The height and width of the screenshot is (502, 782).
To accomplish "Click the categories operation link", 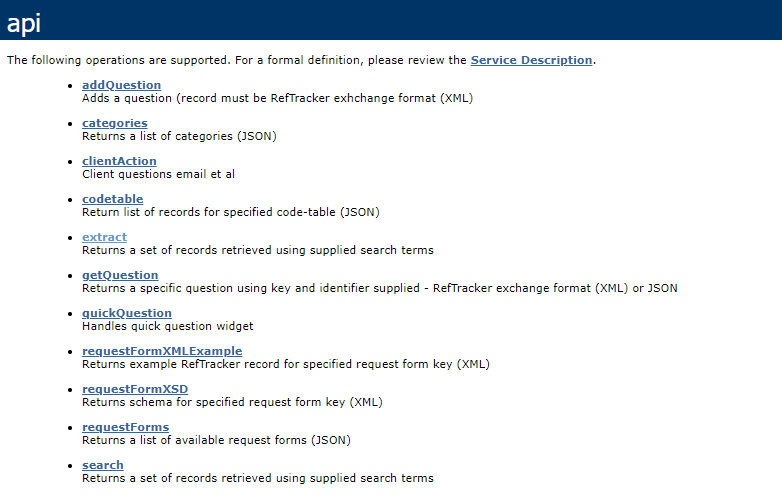I will (x=115, y=123).
